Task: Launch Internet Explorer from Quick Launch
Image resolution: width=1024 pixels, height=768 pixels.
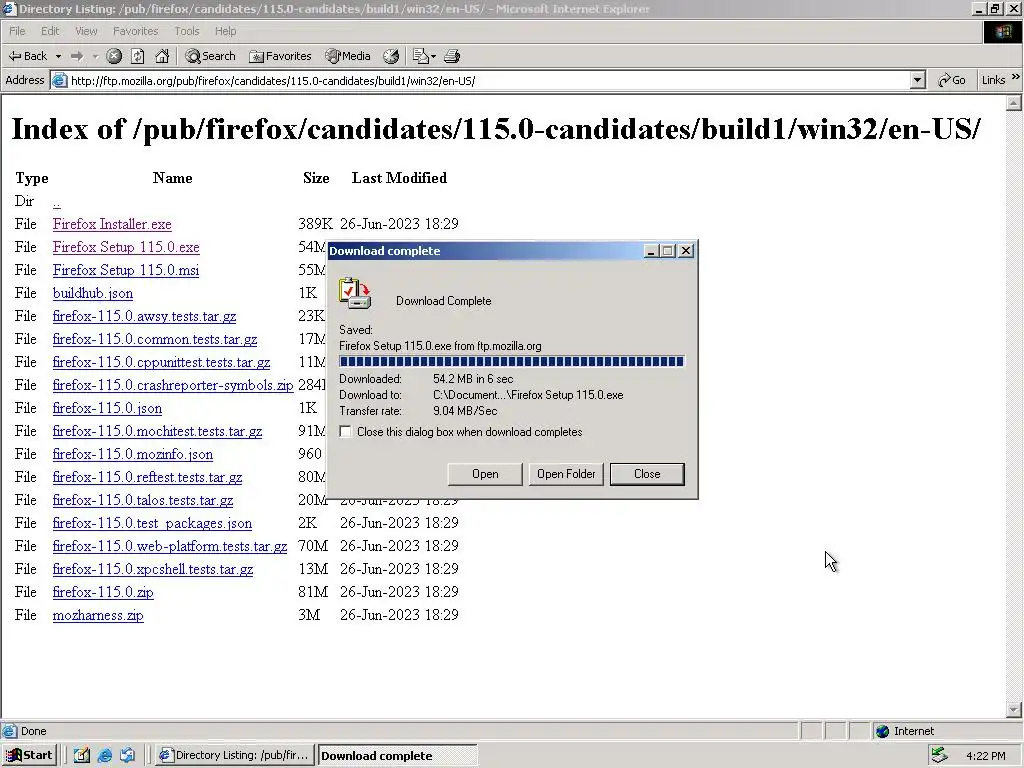Action: [x=104, y=756]
